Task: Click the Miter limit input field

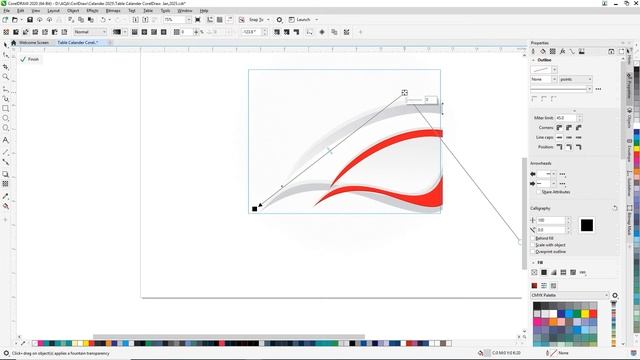Action: (566, 118)
